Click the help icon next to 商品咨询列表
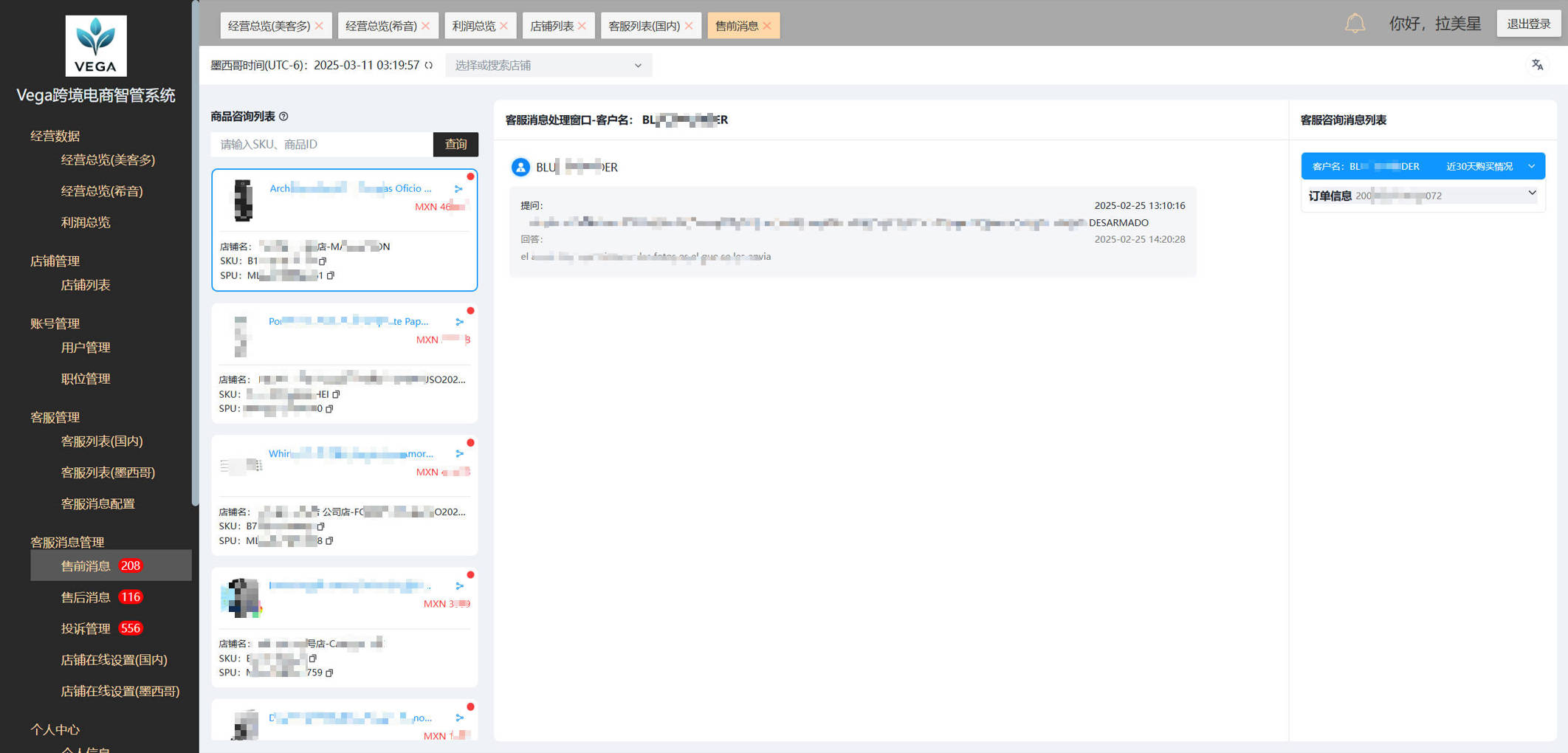This screenshot has width=1568, height=753. (x=284, y=117)
